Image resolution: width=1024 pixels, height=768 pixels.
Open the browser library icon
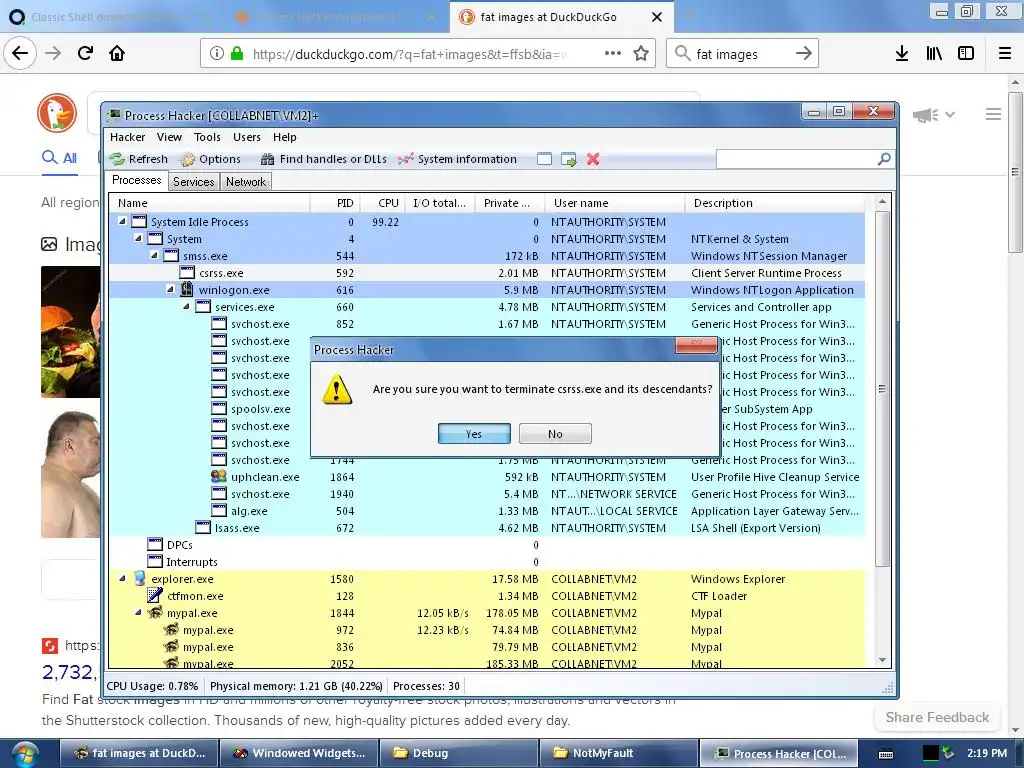click(934, 54)
